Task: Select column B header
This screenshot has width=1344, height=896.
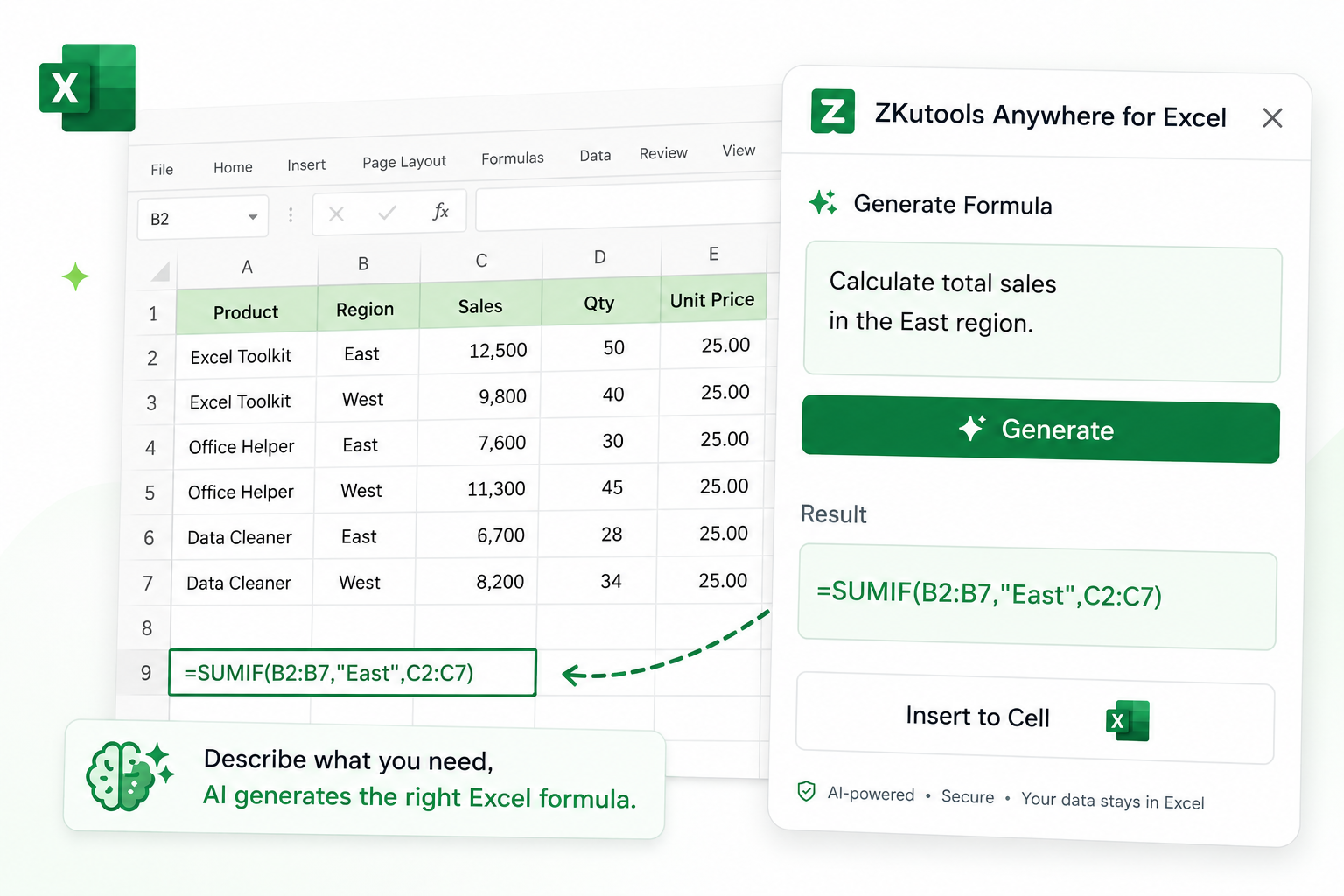Action: click(x=363, y=263)
